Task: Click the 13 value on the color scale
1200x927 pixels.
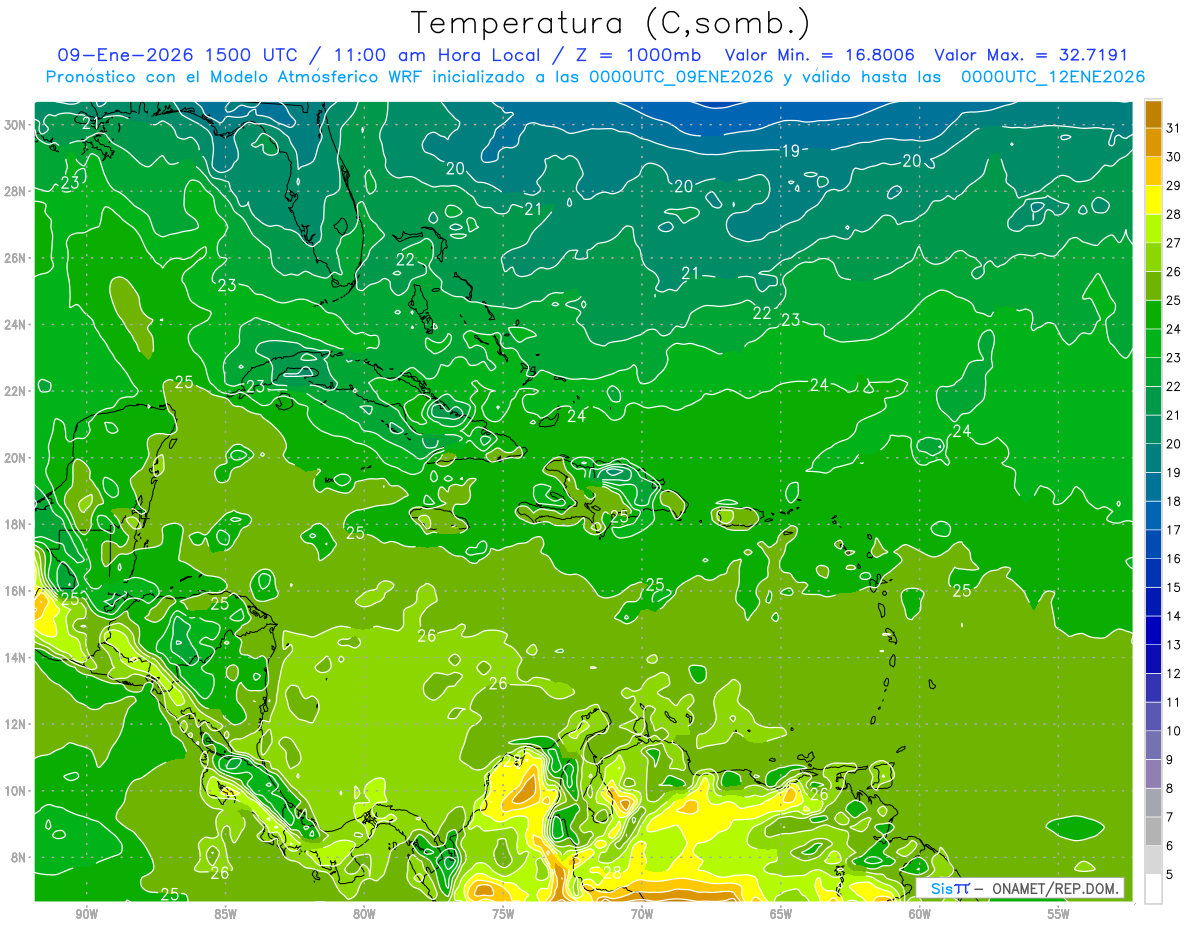Action: tap(1175, 645)
